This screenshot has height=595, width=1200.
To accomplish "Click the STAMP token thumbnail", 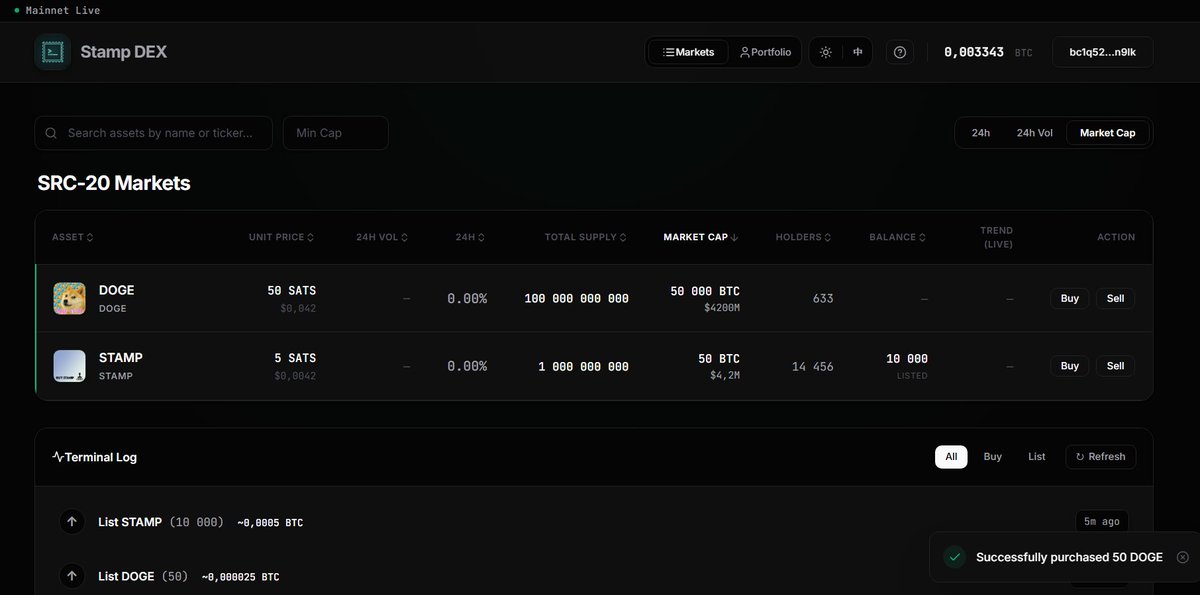I will point(69,366).
